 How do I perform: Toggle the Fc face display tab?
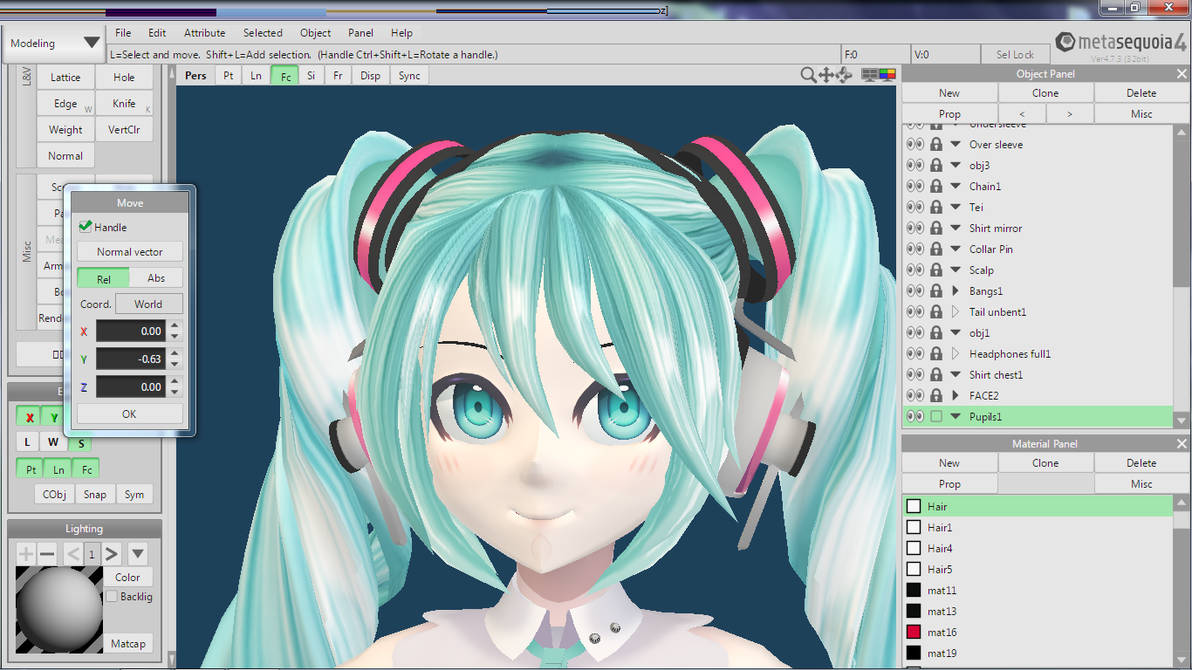[285, 76]
